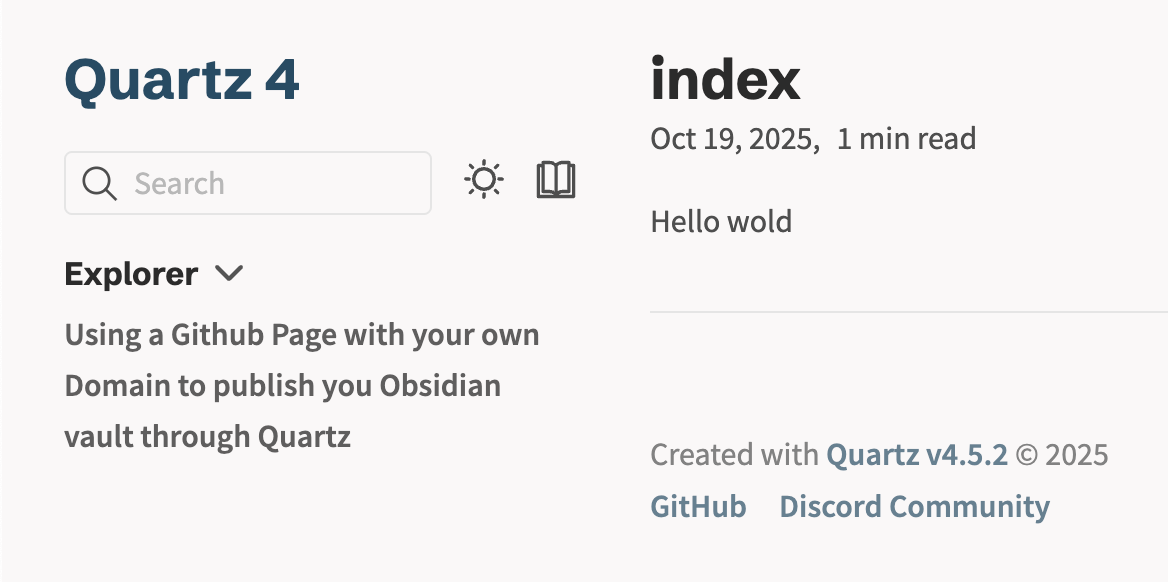The height and width of the screenshot is (582, 1168).
Task: Enable reader mode via the book icon
Action: point(556,181)
